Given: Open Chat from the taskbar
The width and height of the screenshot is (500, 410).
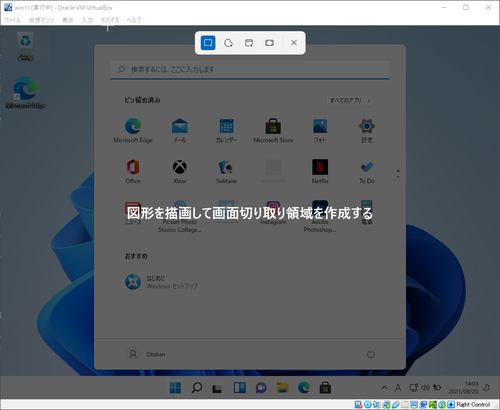Looking at the screenshot, I should 261,388.
